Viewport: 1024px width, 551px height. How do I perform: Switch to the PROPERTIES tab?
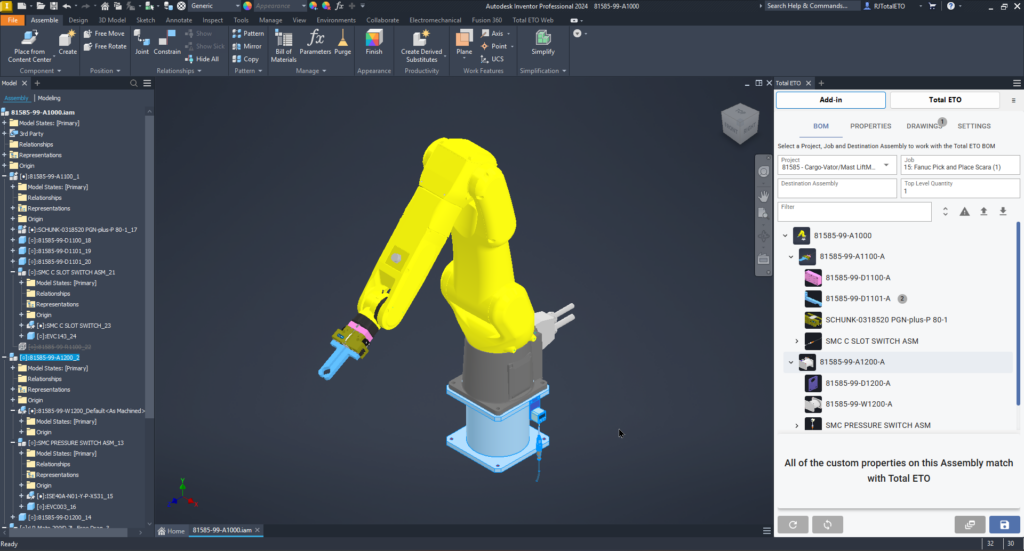click(871, 126)
